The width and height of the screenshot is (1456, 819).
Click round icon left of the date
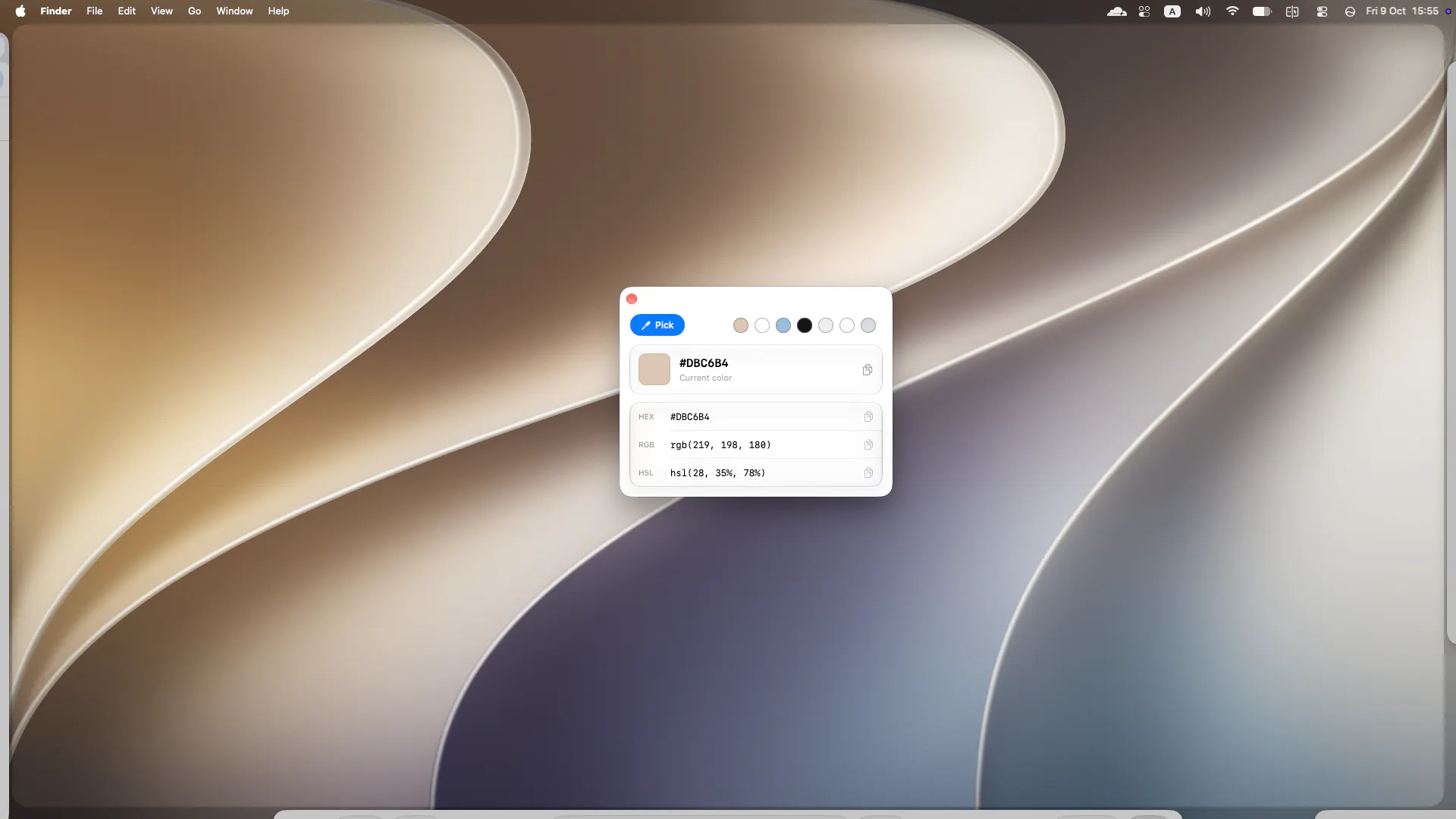[x=1350, y=11]
